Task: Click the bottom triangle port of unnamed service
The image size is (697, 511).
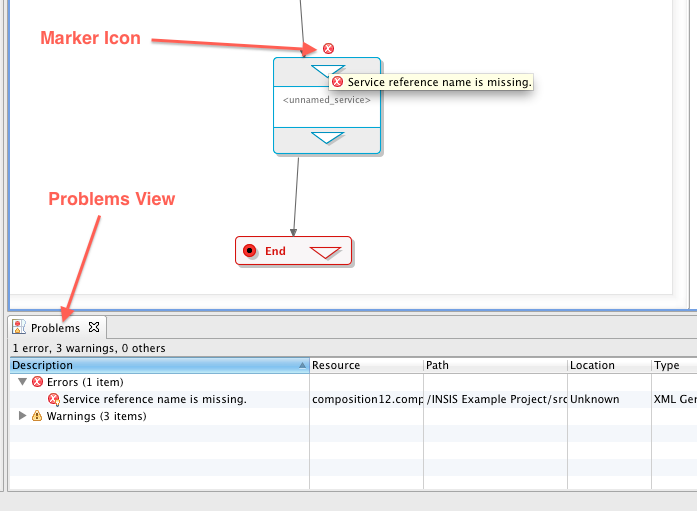Action: click(x=327, y=138)
